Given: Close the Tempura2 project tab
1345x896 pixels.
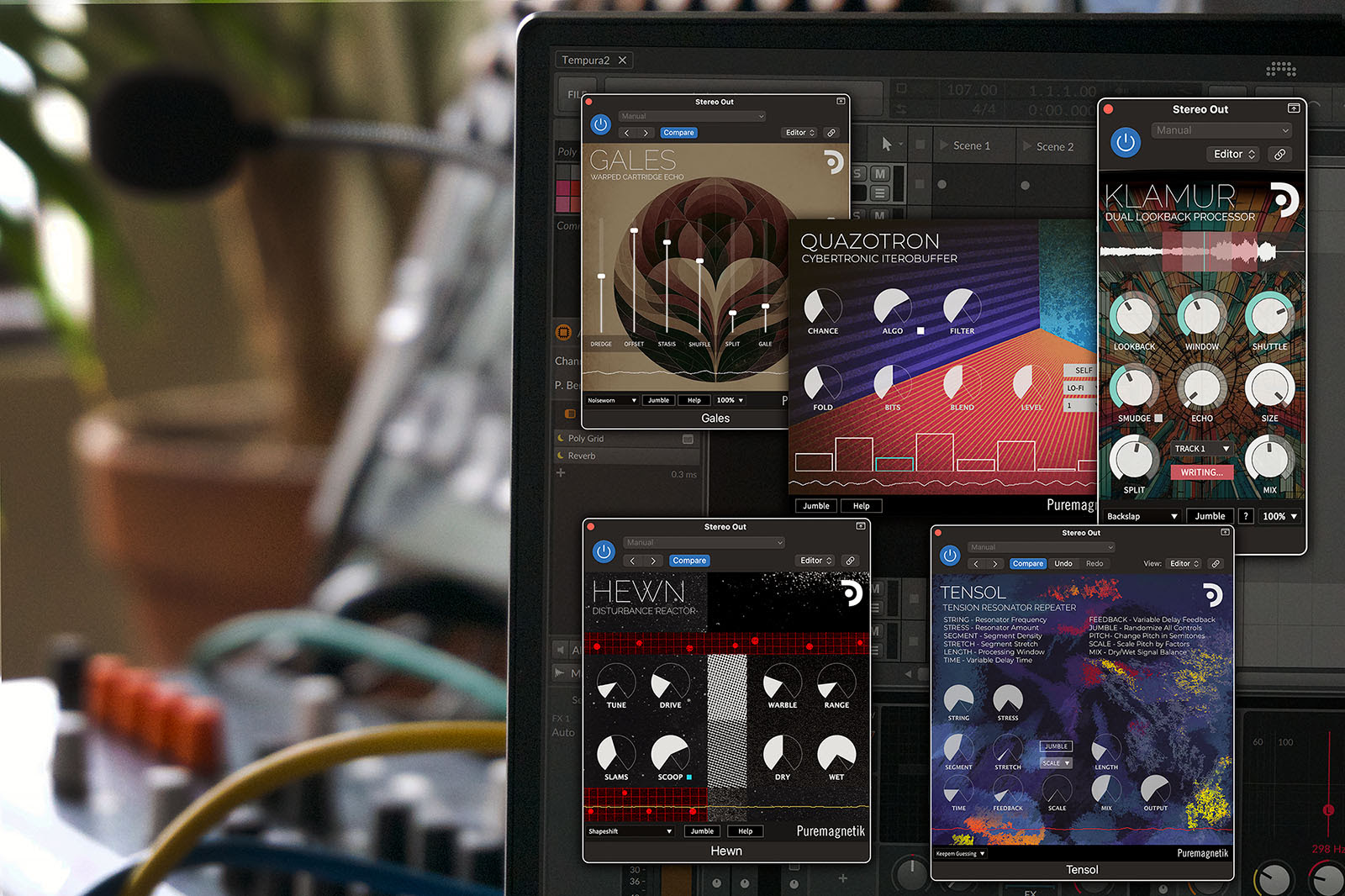Looking at the screenshot, I should coord(622,60).
